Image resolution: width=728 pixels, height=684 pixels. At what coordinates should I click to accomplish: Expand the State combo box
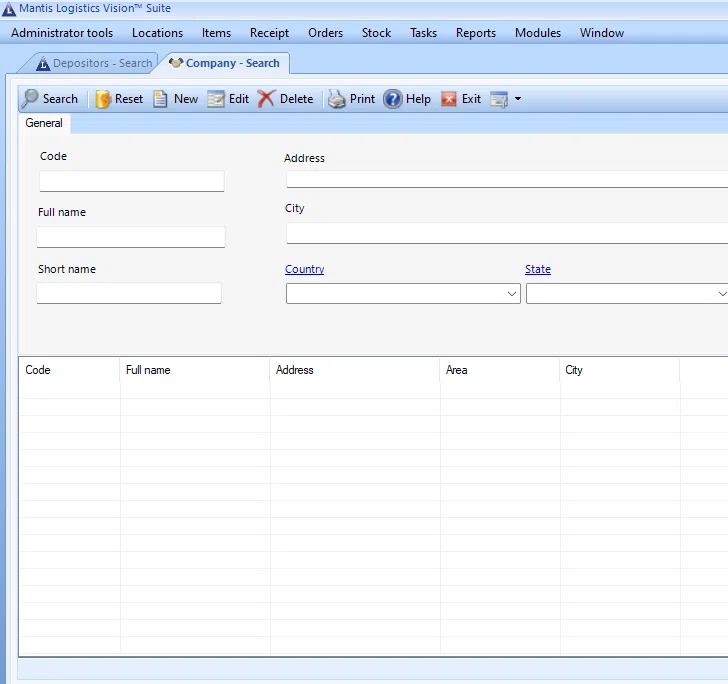click(x=722, y=294)
